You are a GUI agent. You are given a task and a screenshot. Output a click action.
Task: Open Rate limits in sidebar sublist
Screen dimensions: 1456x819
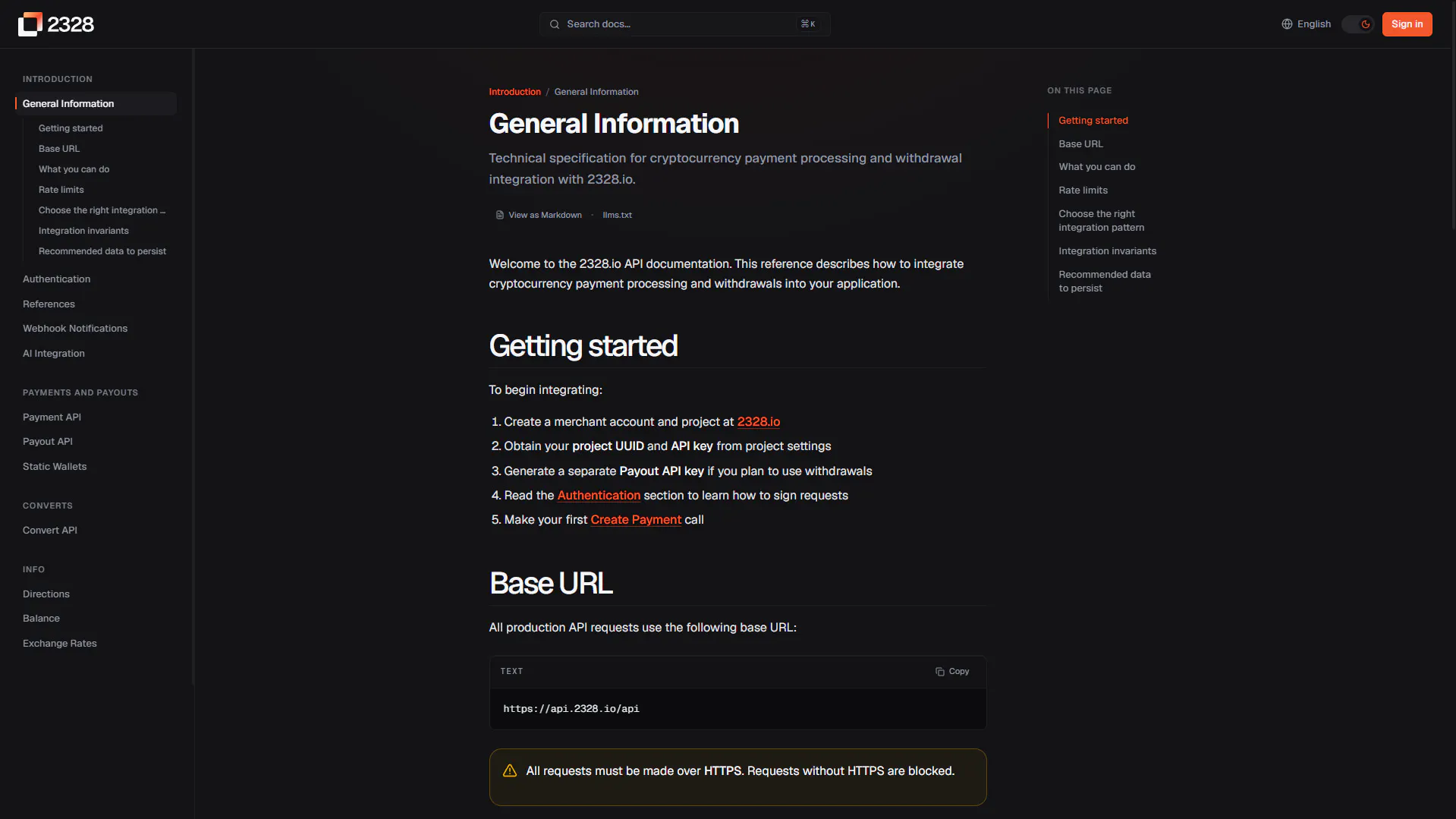pyautogui.click(x=61, y=190)
